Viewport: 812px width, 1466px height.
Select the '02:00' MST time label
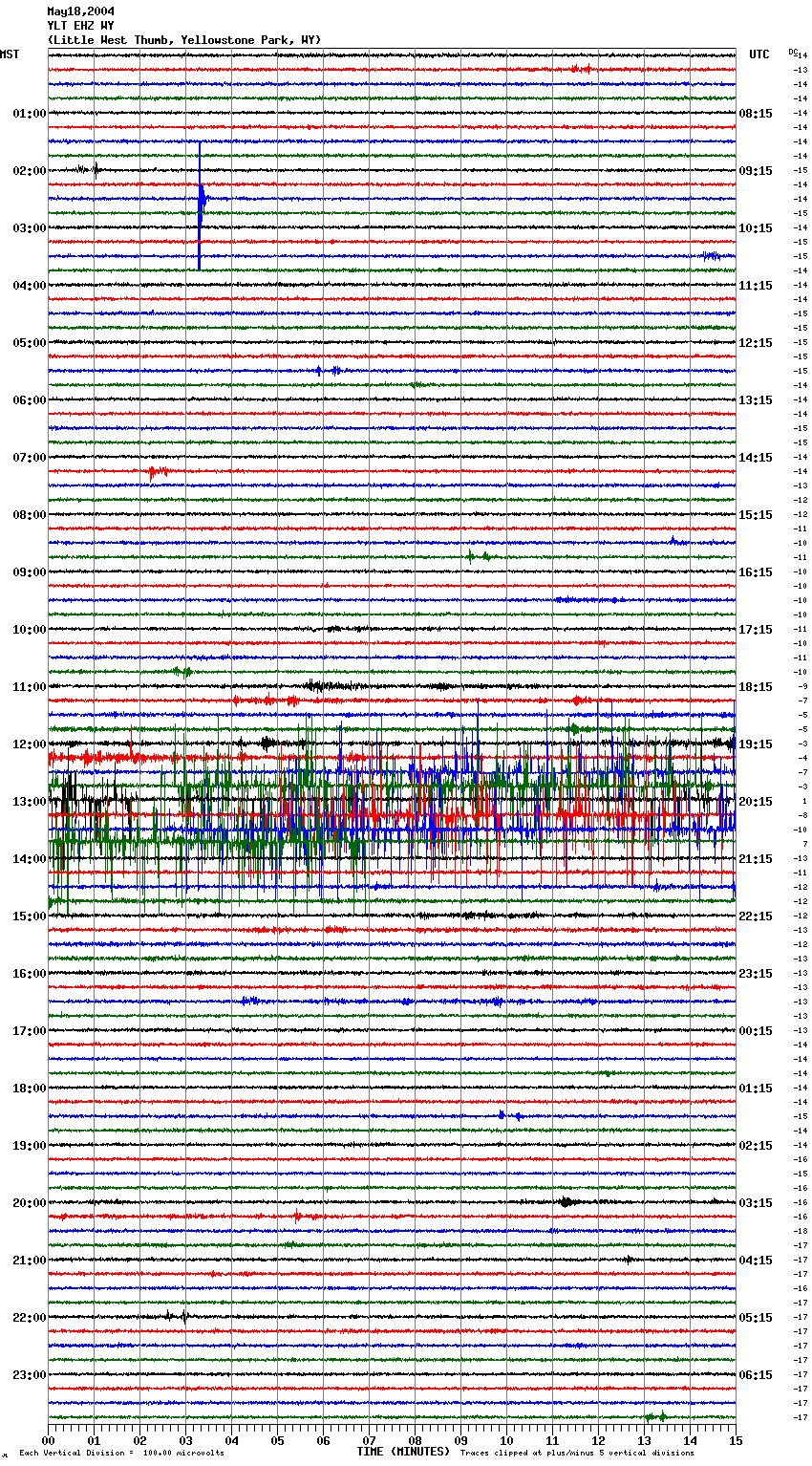click(x=30, y=171)
